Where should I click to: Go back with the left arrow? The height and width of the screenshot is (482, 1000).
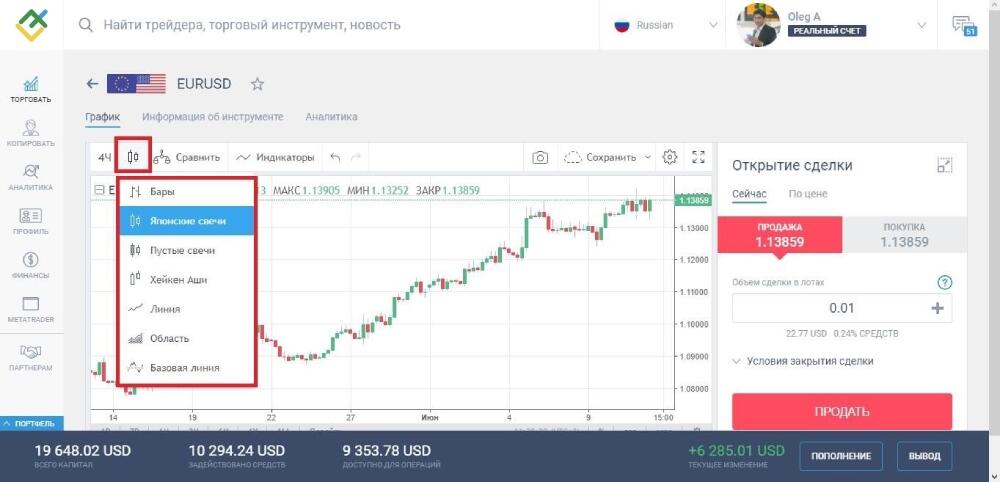point(92,84)
